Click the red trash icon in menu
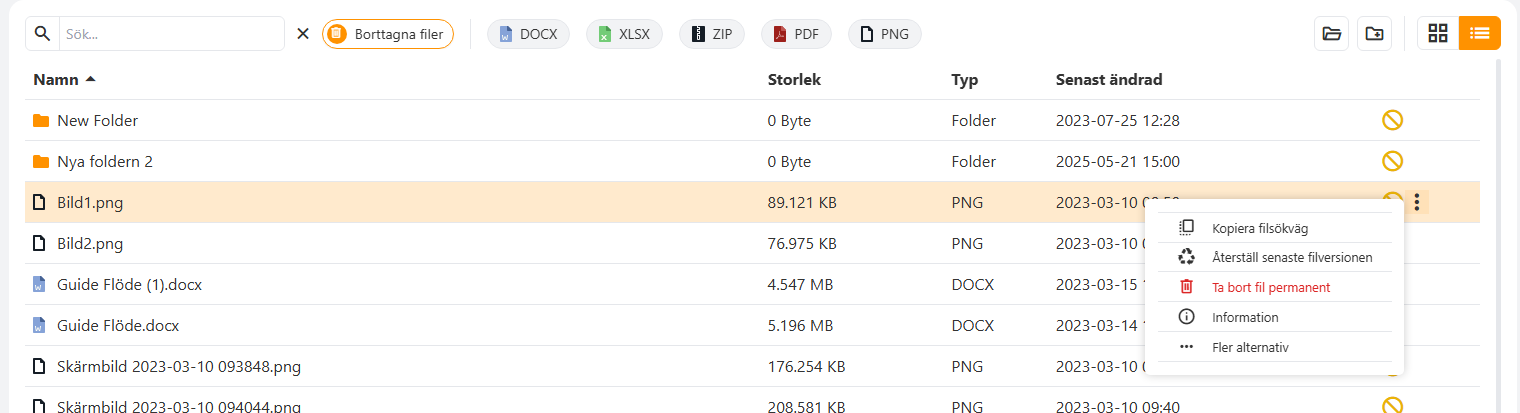The image size is (1520, 413). coord(1187,287)
